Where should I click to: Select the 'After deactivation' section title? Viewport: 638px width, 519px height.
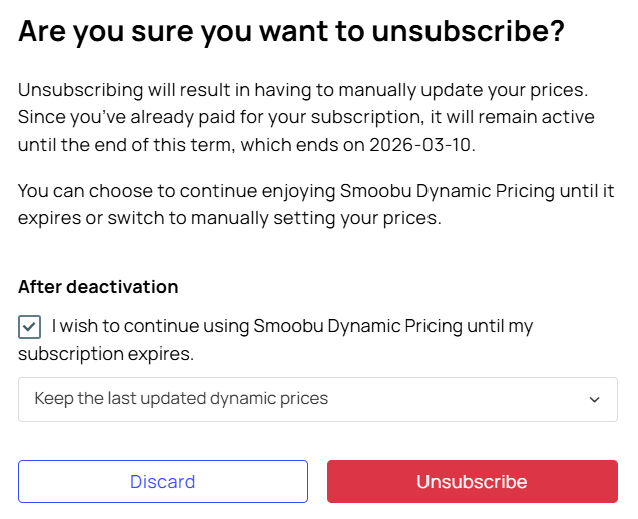click(x=98, y=287)
